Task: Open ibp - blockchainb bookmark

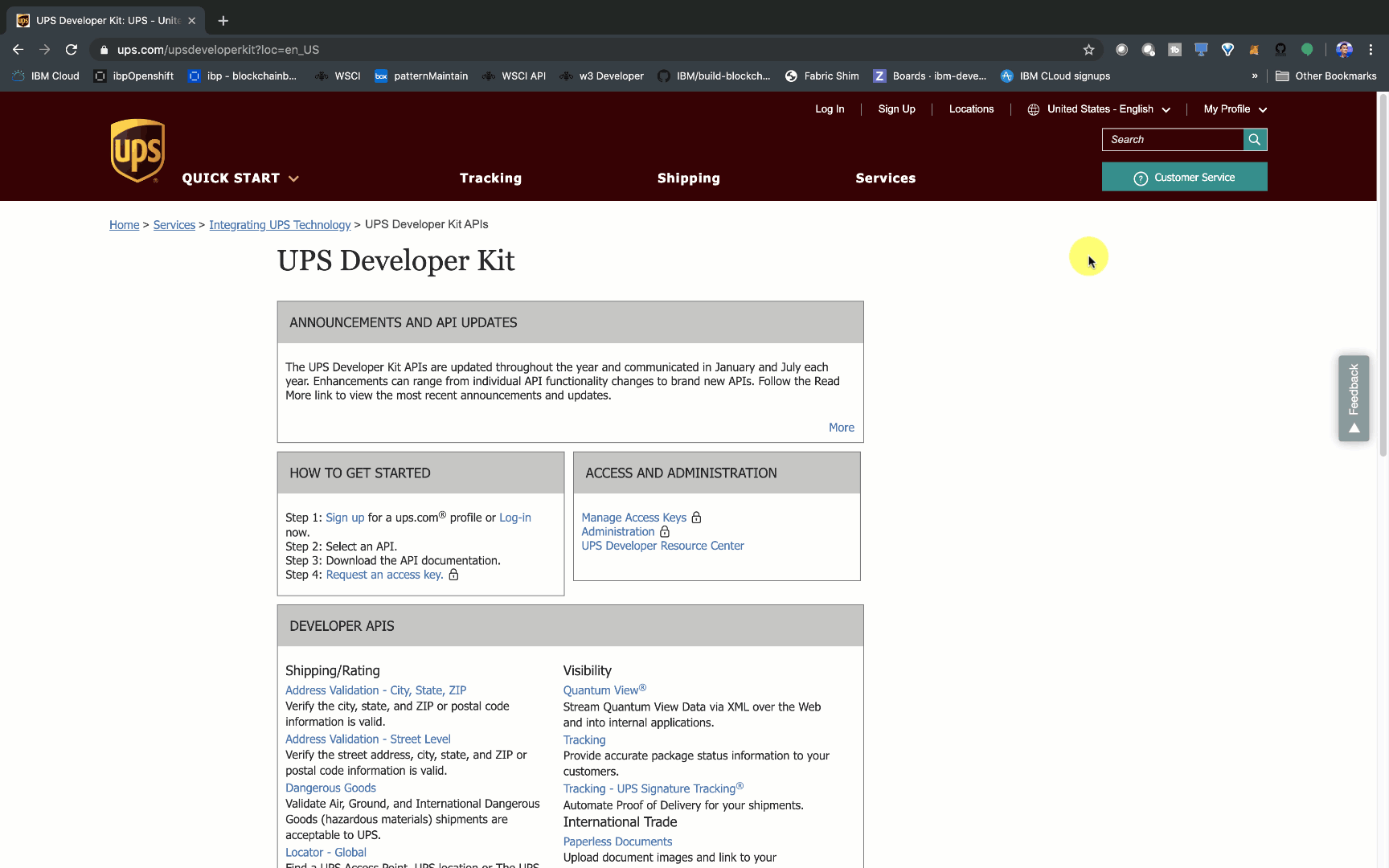Action: [x=242, y=76]
